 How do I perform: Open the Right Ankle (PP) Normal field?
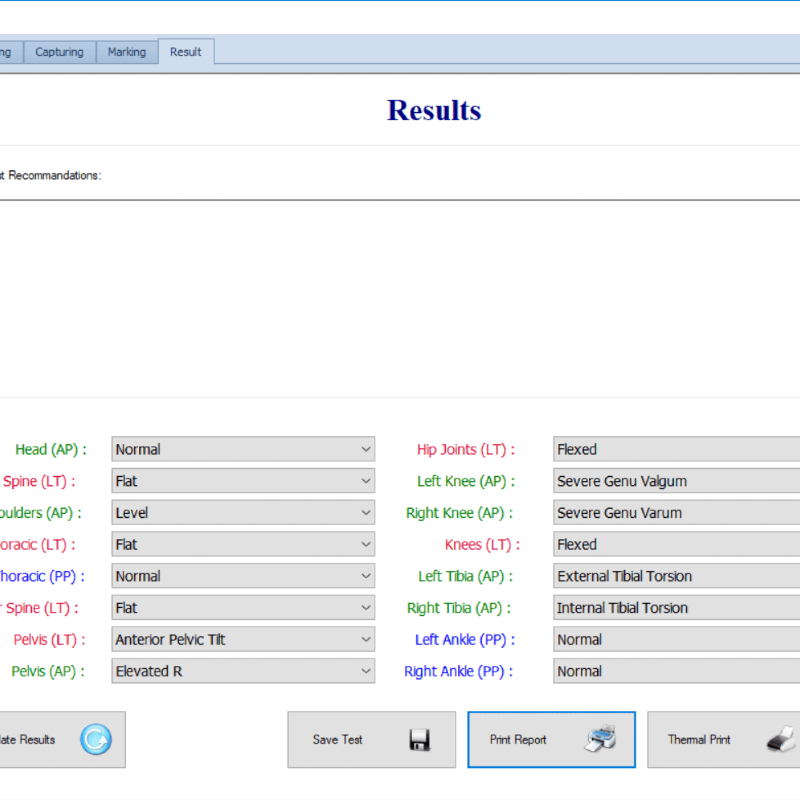coord(676,672)
